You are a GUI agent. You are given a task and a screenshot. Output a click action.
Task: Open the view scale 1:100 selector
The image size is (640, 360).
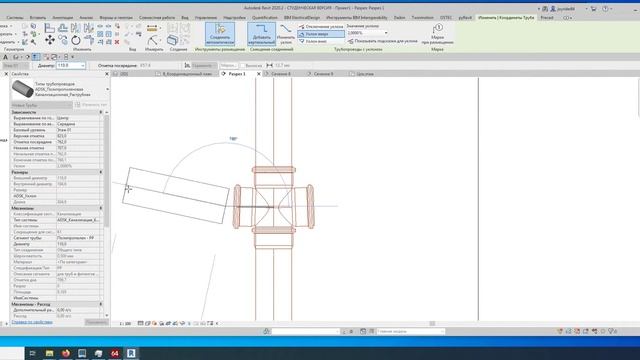pos(125,323)
